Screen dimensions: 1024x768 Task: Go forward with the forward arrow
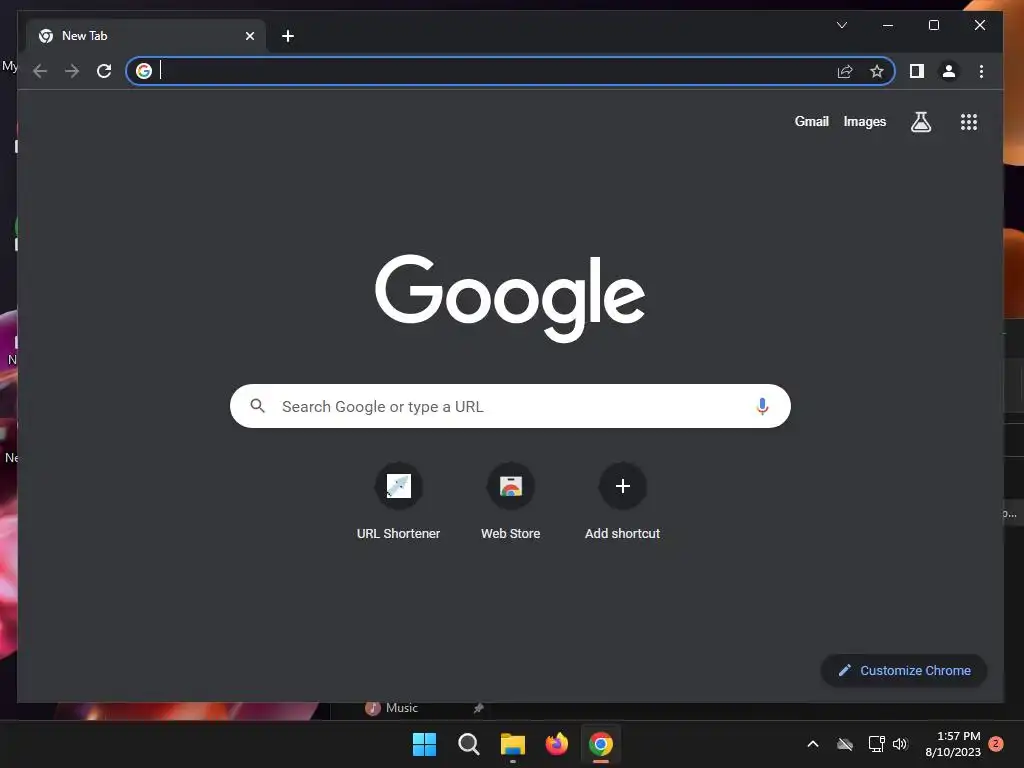(72, 71)
